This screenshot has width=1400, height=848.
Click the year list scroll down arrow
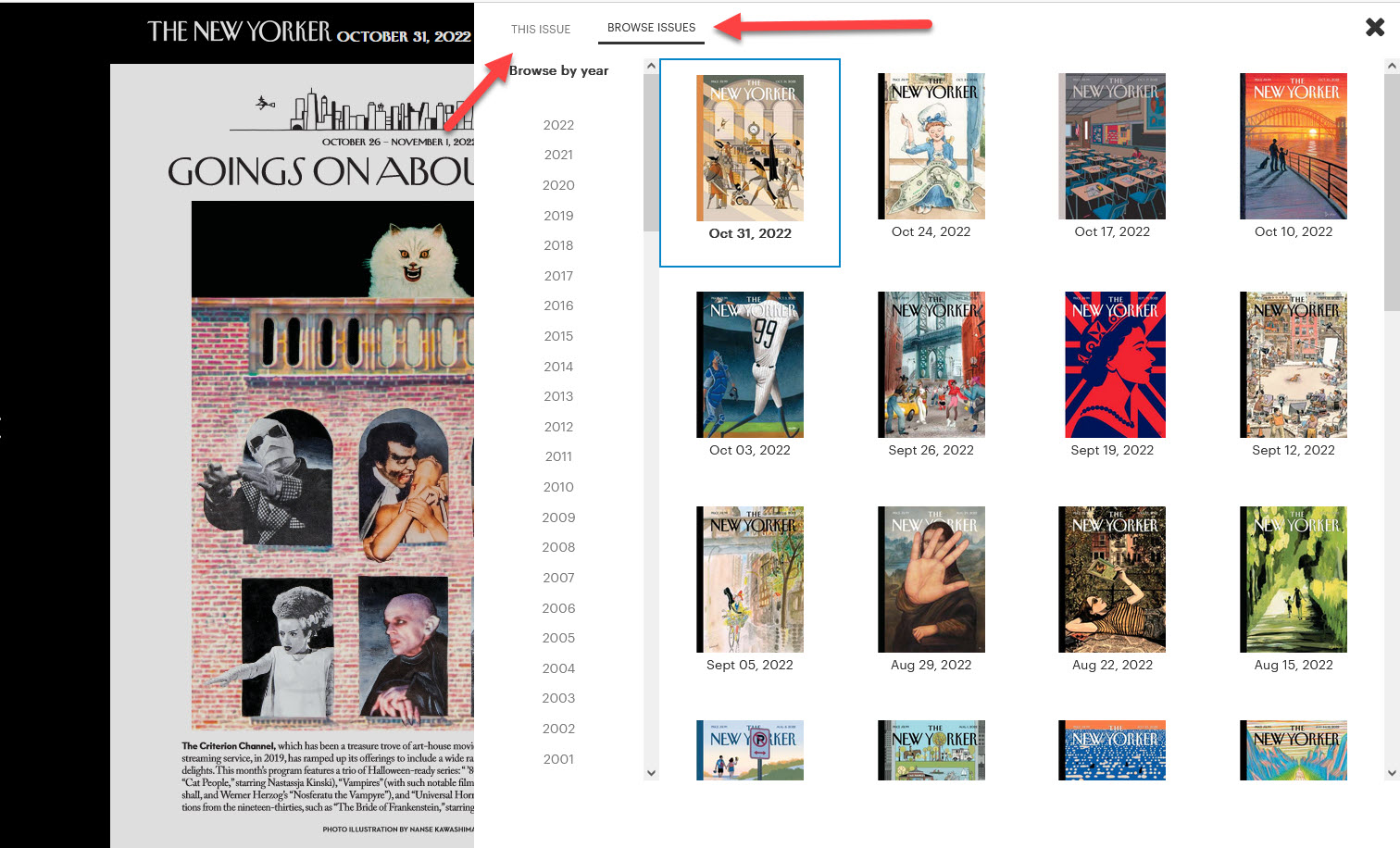651,773
